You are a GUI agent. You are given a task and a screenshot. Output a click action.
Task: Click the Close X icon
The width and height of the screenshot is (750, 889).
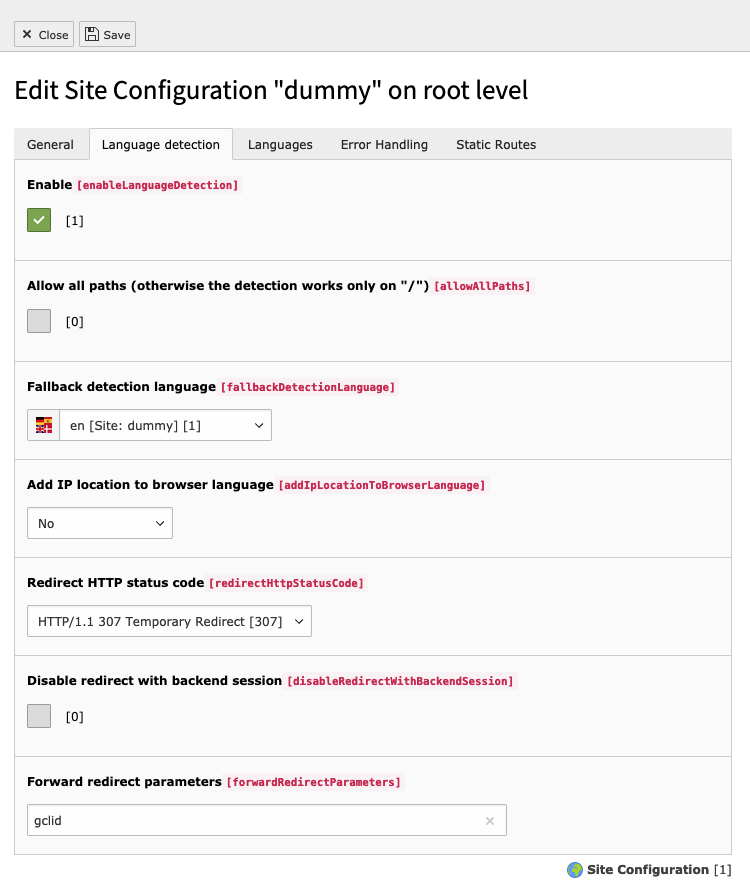click(27, 35)
